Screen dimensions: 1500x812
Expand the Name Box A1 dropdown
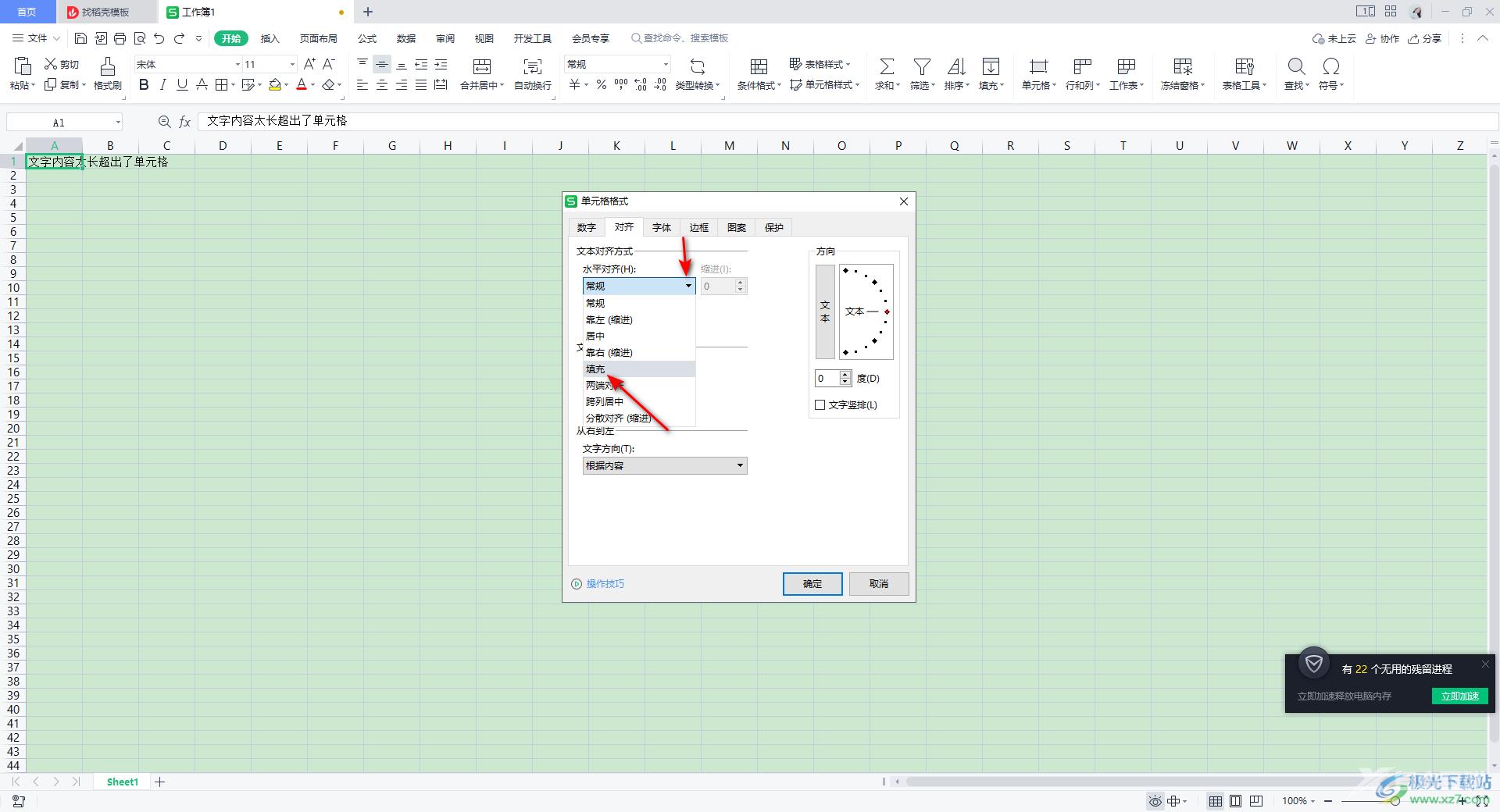pyautogui.click(x=118, y=122)
